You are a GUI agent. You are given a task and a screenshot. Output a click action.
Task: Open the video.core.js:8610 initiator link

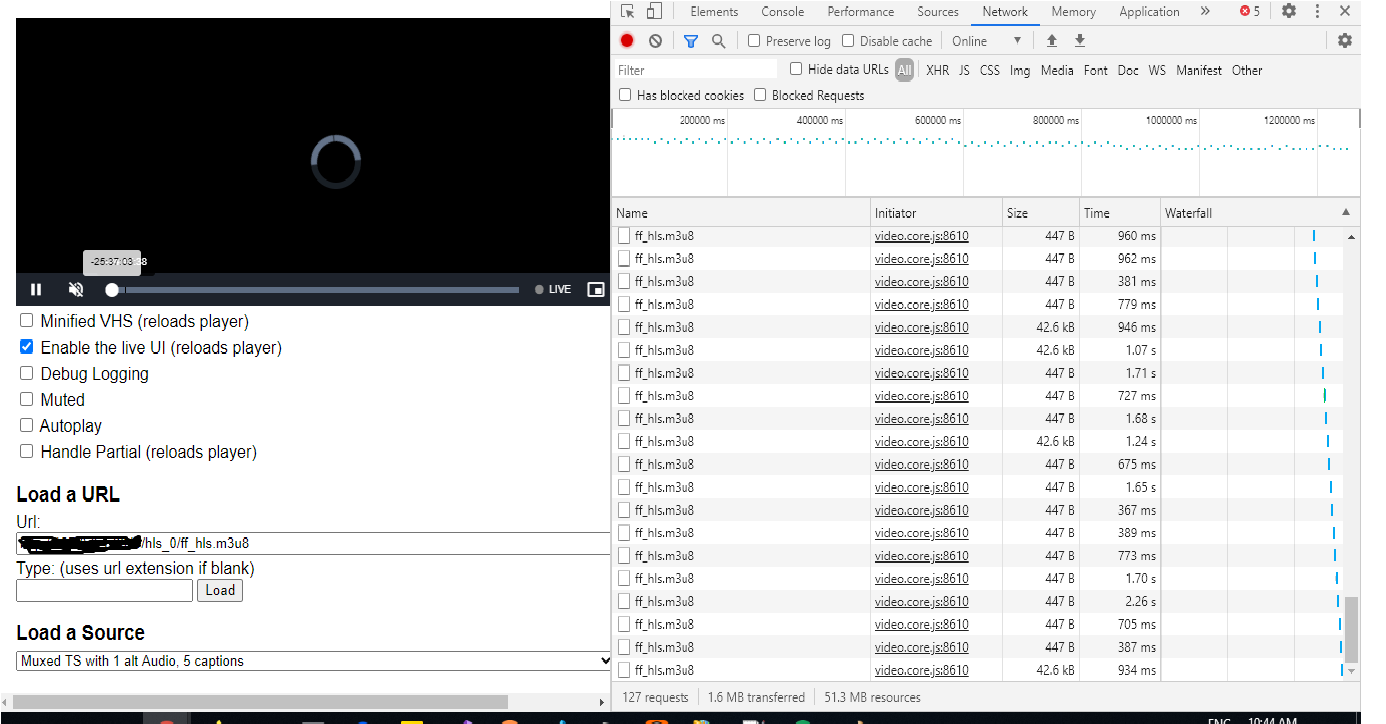tap(921, 235)
